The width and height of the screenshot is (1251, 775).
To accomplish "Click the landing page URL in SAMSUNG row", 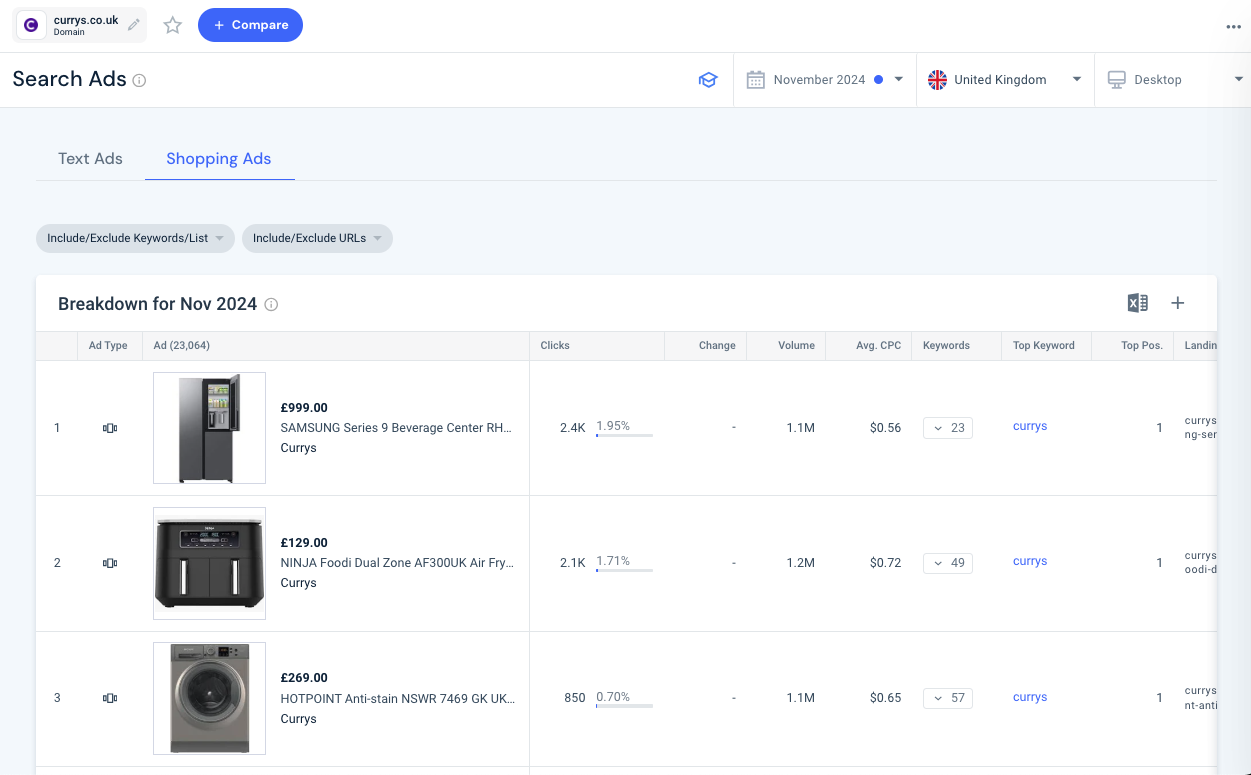I will pyautogui.click(x=1200, y=428).
